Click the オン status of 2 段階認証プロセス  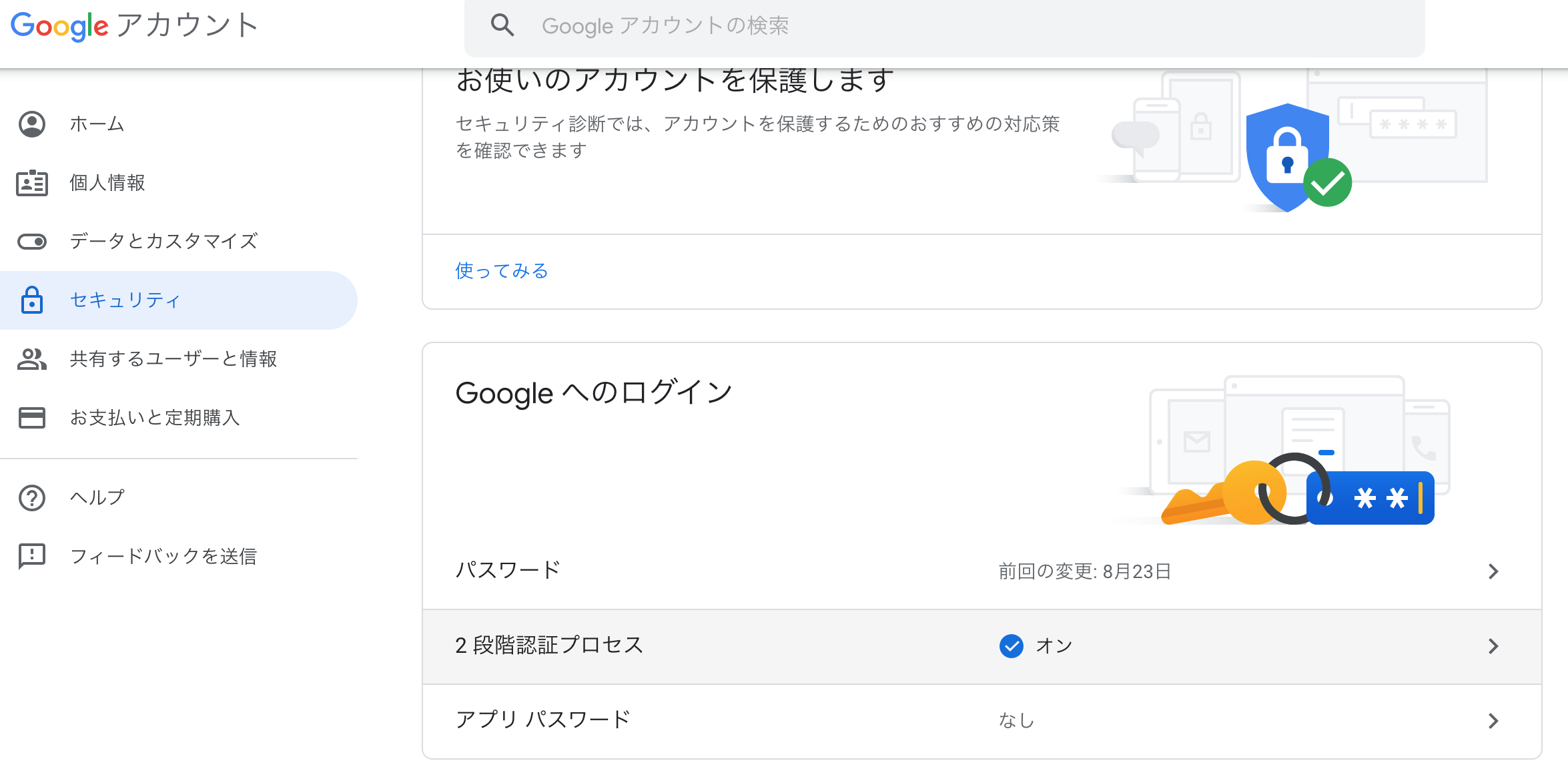tap(1052, 645)
